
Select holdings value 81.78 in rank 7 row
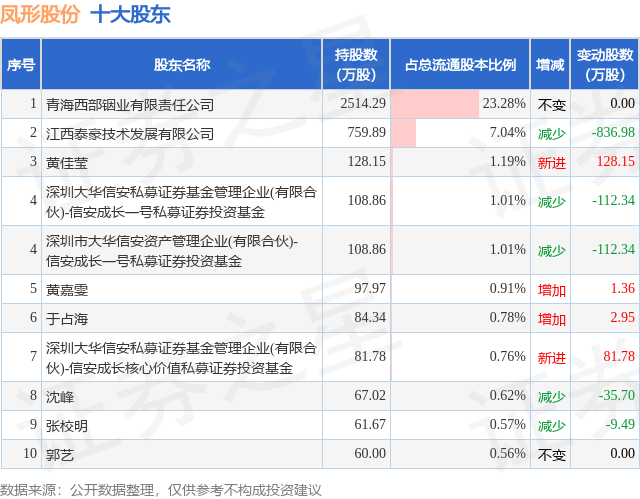tap(370, 356)
